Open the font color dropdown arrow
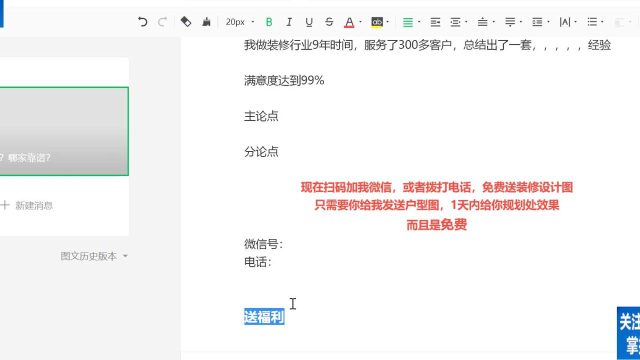The height and width of the screenshot is (360, 640). point(360,22)
